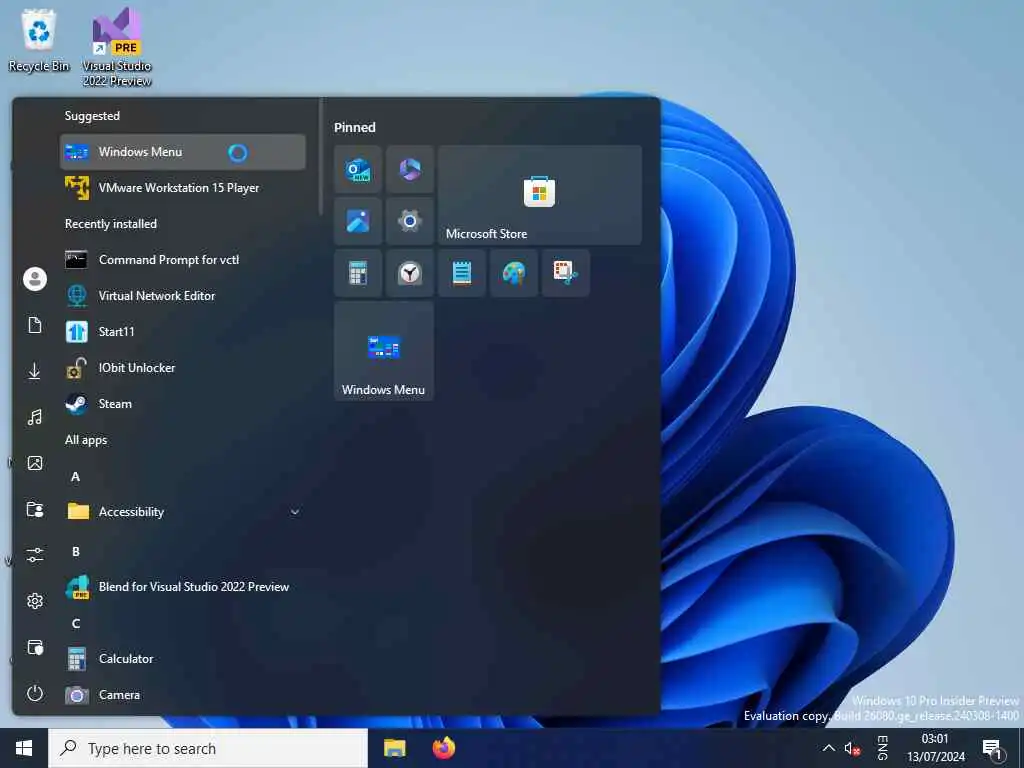
Task: Open the Paint pinned tile
Action: coord(514,273)
